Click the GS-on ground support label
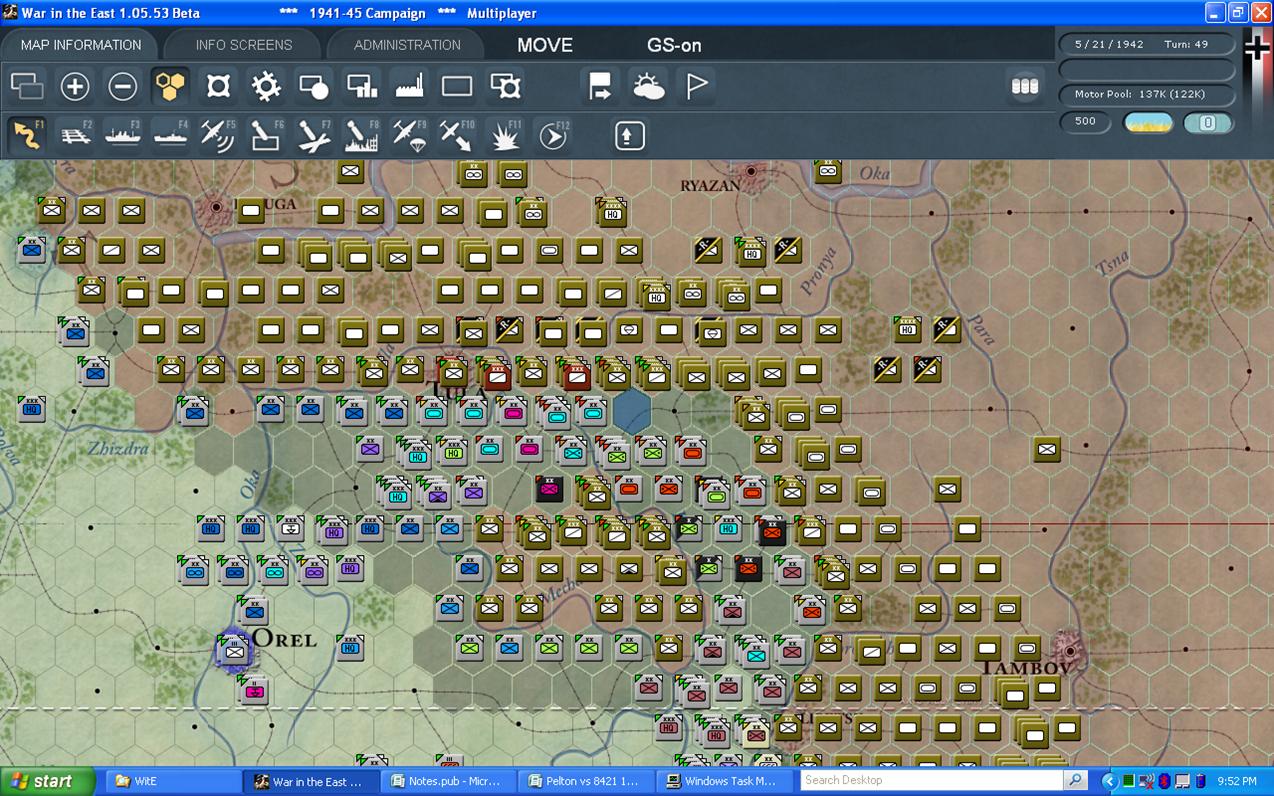 (x=674, y=45)
